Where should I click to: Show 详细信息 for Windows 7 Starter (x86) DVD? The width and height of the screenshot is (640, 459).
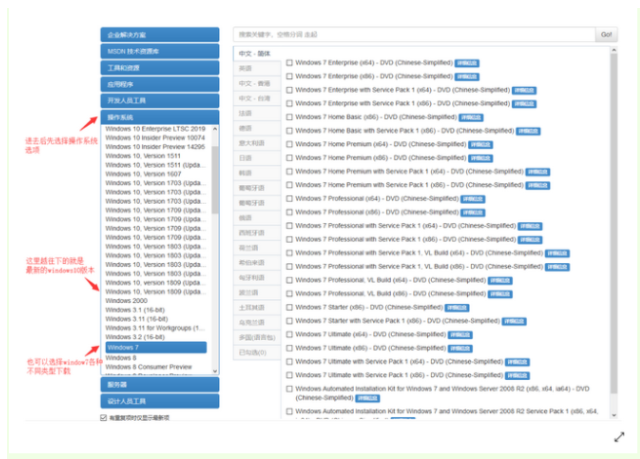tap(457, 308)
